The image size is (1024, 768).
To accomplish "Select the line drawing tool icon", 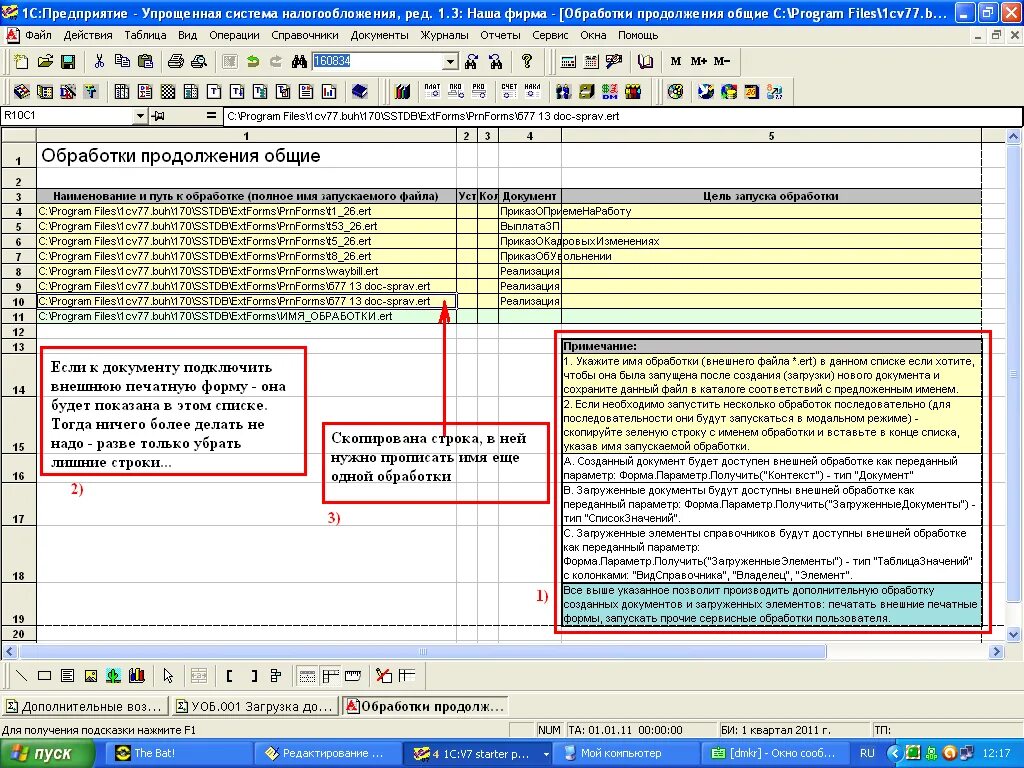I will click(x=21, y=675).
